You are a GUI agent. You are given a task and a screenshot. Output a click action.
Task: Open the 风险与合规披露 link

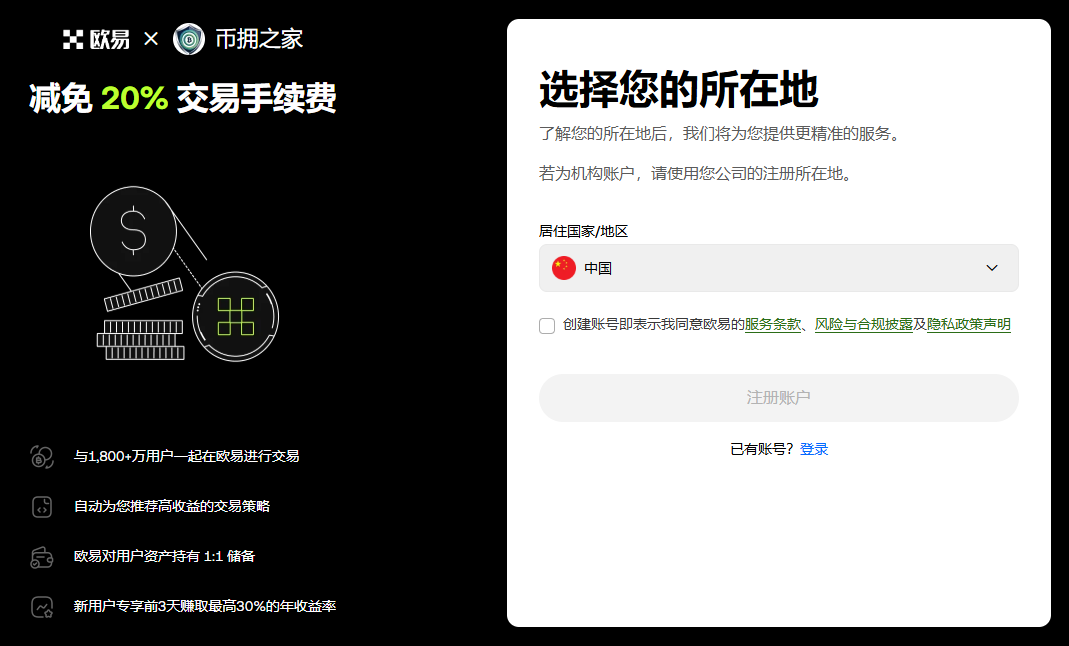[864, 324]
